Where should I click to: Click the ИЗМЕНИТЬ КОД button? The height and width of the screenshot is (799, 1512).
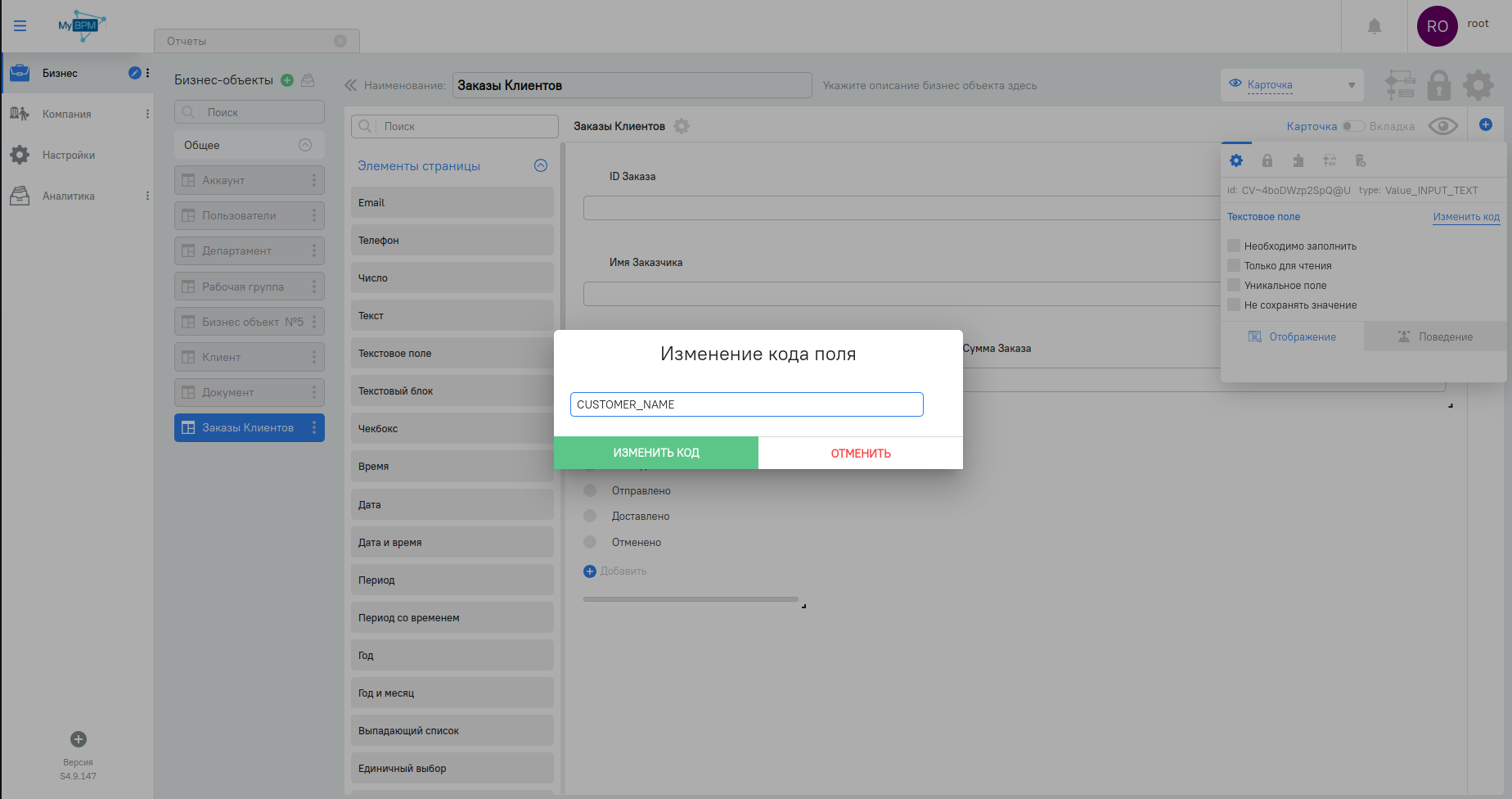pyautogui.click(x=656, y=453)
